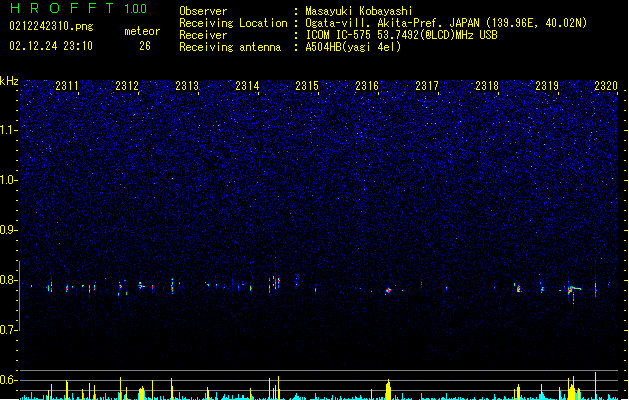Click the 'Receiving Location' field label
The width and height of the screenshot is (629, 400).
click(233, 23)
